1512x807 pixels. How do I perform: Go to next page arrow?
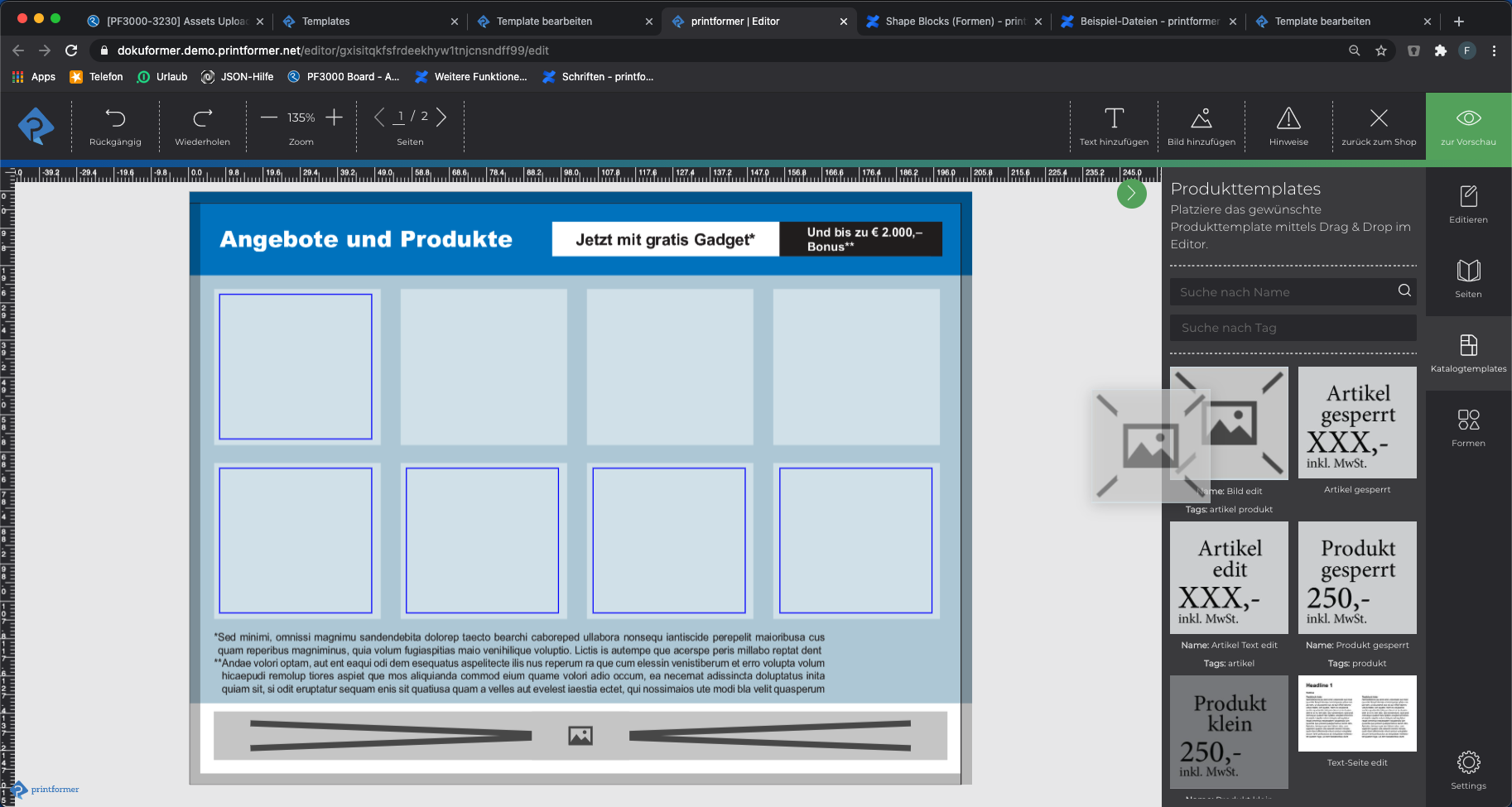click(441, 118)
